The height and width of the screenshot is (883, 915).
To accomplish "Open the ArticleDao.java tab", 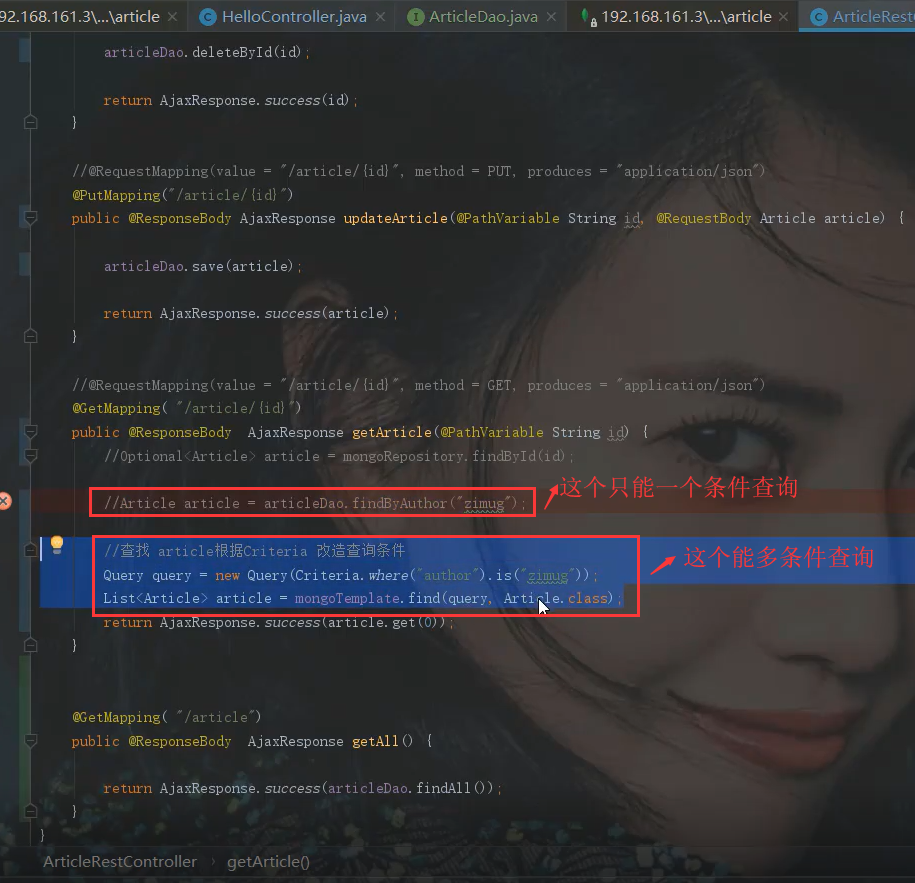I will point(483,16).
